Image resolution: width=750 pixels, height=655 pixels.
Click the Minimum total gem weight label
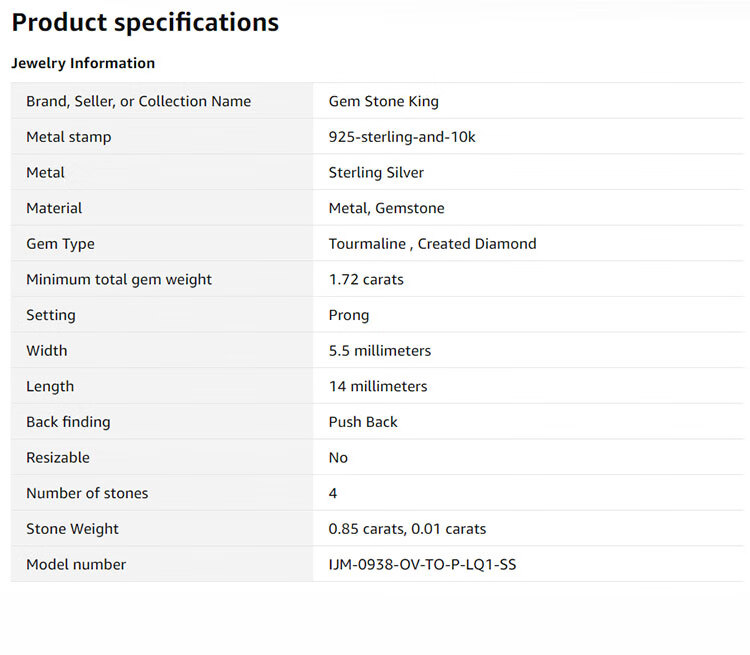tap(119, 280)
